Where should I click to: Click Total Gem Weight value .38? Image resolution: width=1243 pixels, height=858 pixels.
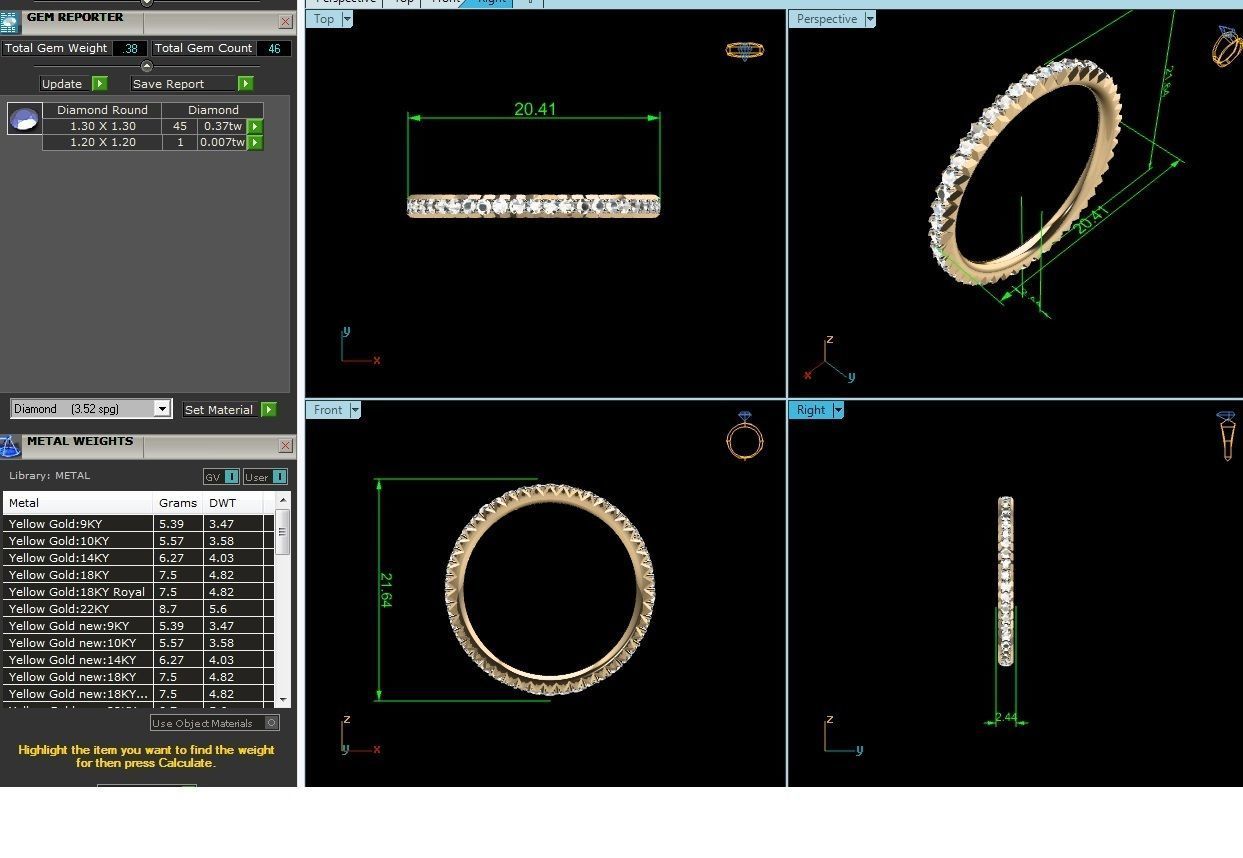tap(130, 48)
